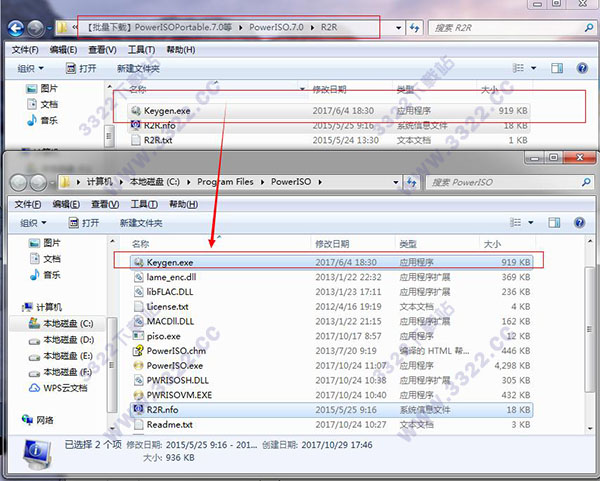The image size is (600, 481).
Task: Change view icon in R2R window
Action: 518,68
